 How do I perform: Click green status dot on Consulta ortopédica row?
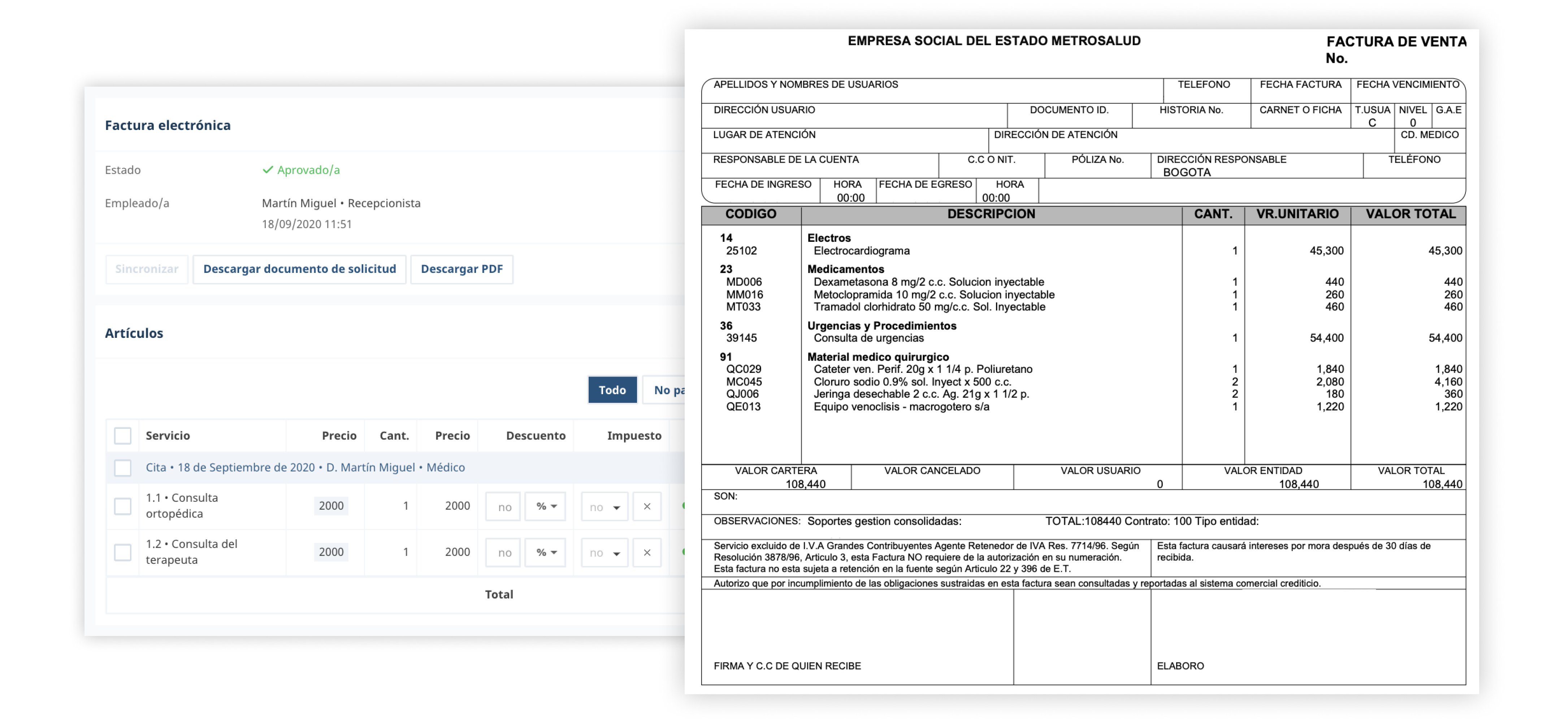coord(684,506)
